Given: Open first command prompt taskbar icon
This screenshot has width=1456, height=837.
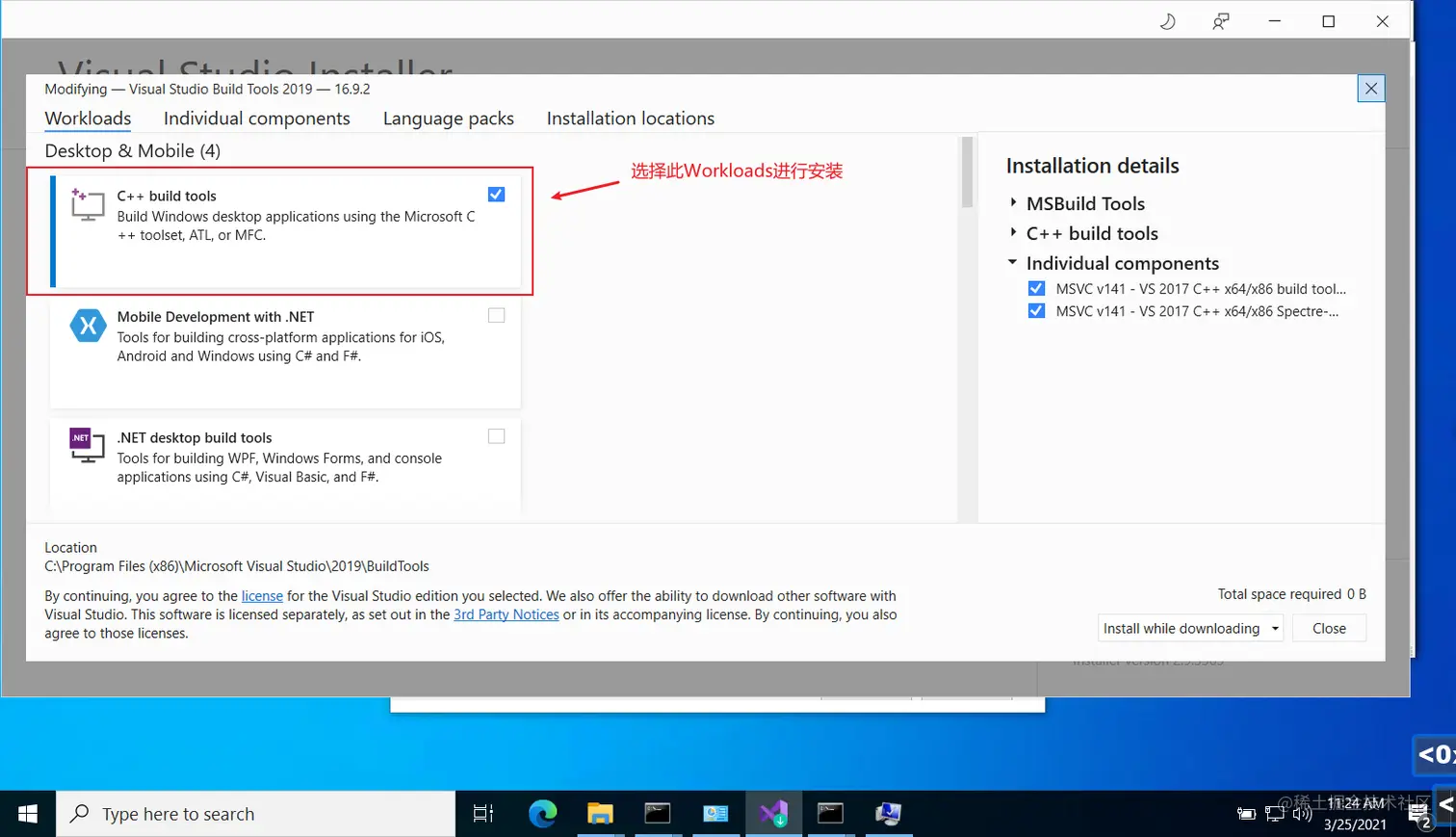Looking at the screenshot, I should click(658, 814).
